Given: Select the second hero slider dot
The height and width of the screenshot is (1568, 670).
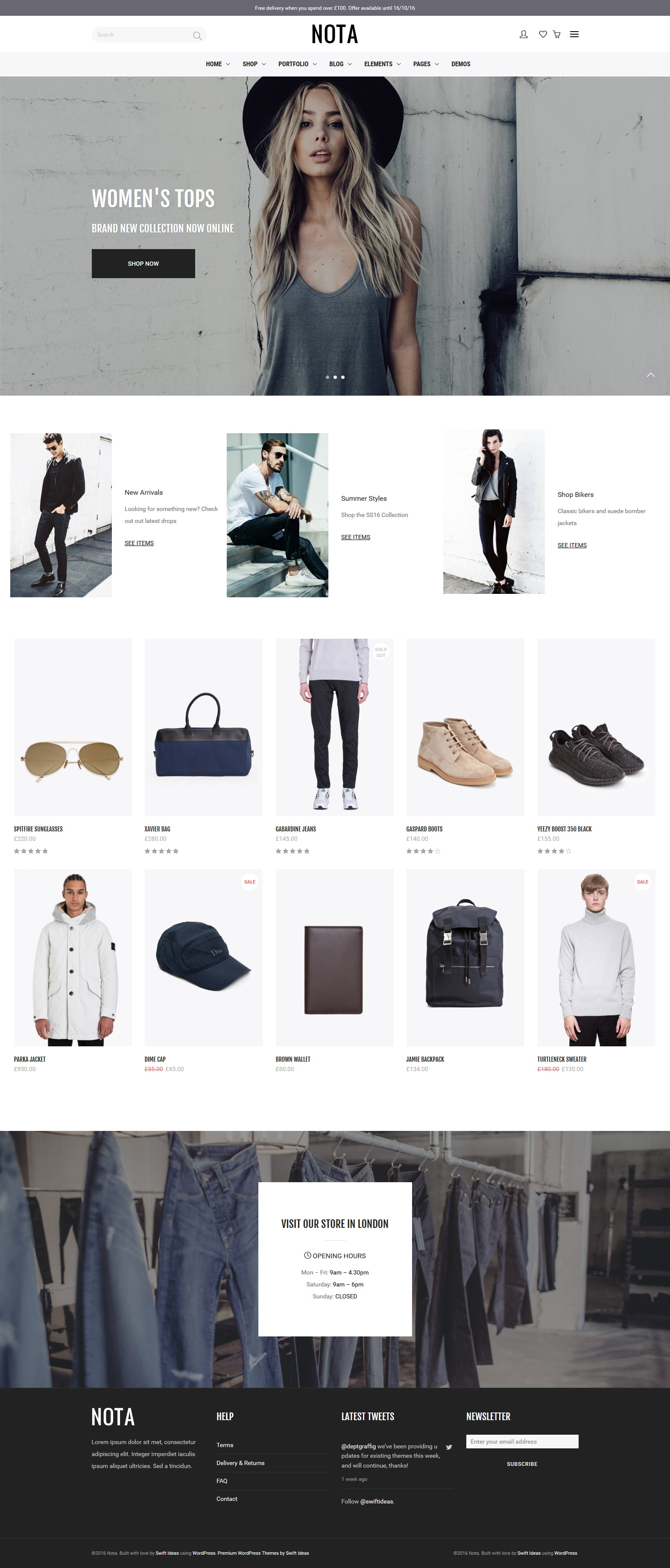Looking at the screenshot, I should pyautogui.click(x=335, y=377).
